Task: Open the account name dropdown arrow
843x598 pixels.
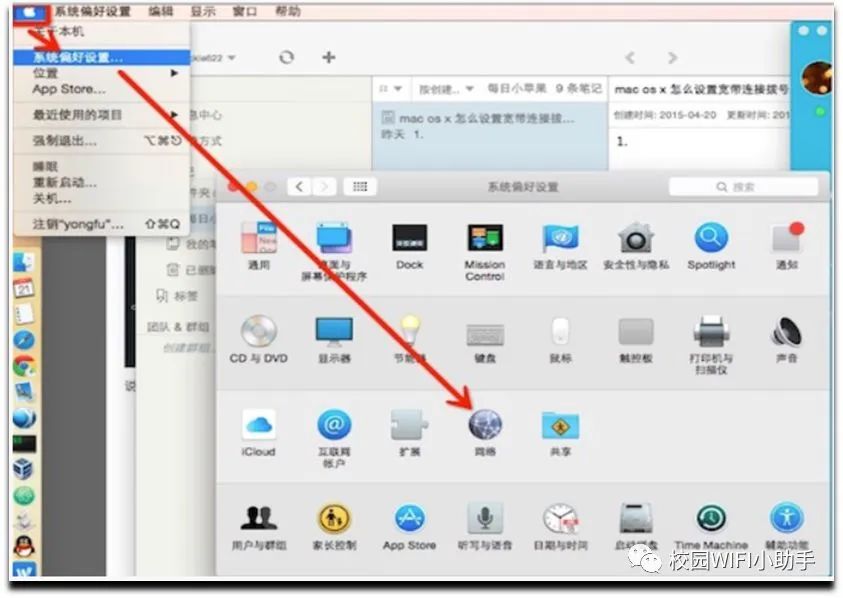Action: 231,58
